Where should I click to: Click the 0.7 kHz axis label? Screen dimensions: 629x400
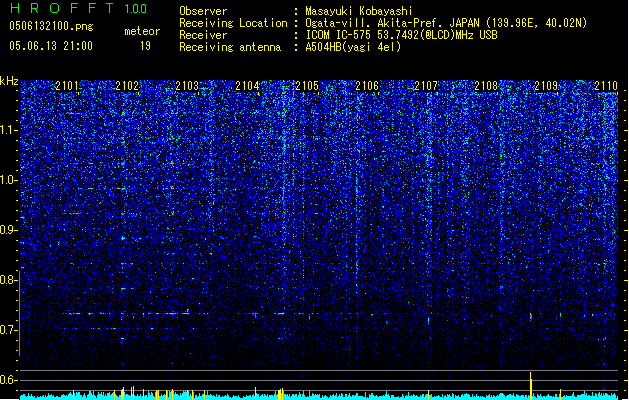point(8,330)
